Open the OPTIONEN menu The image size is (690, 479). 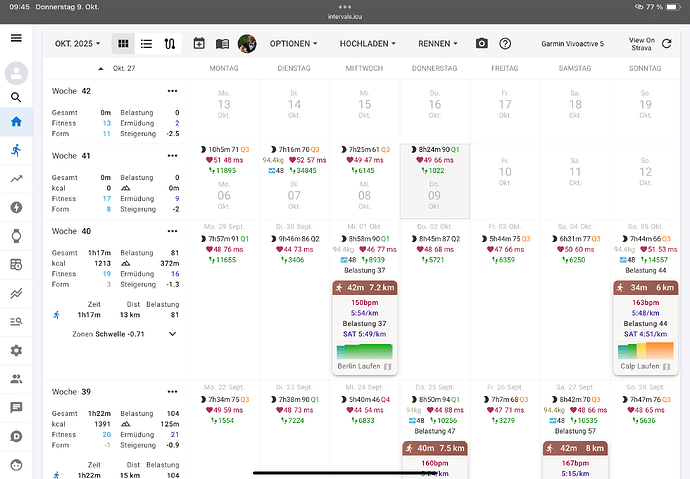point(294,44)
